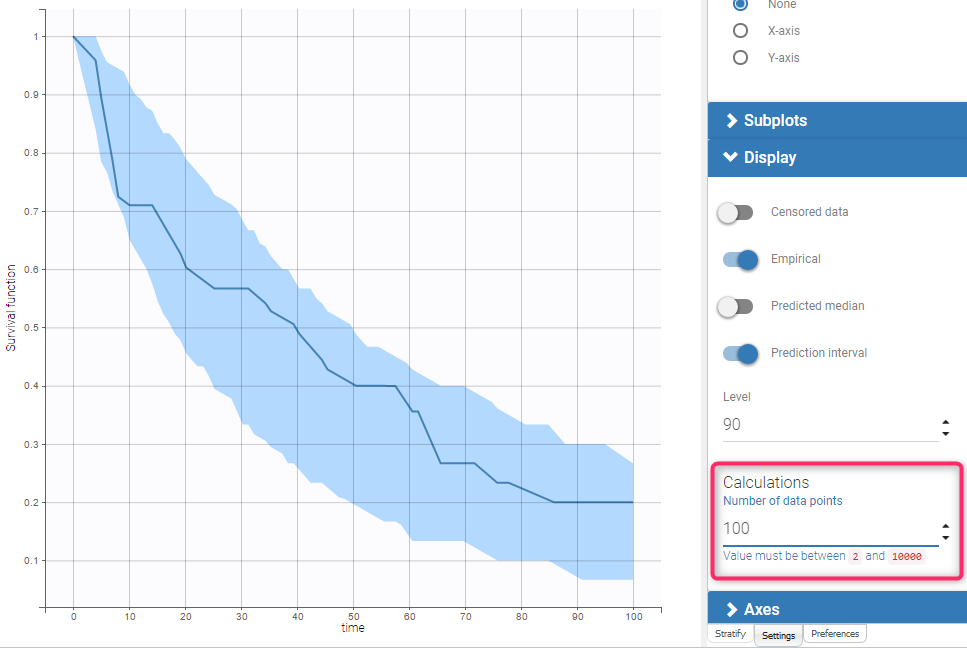The height and width of the screenshot is (648, 967).
Task: Disable the Empirical toggle
Action: [739, 259]
